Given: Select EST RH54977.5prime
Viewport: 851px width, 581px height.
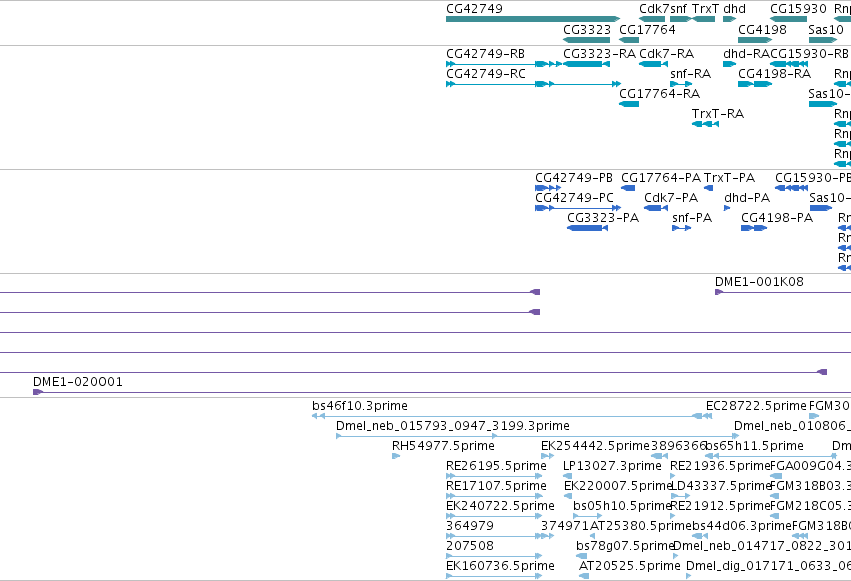Looking at the screenshot, I should [396, 456].
